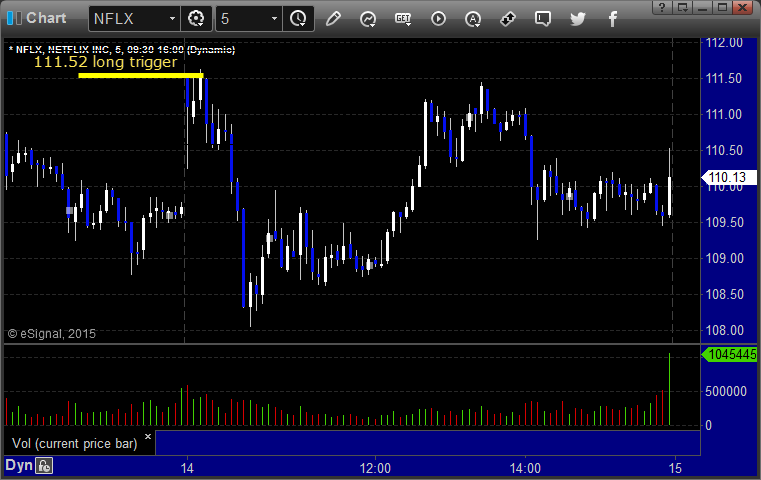The image size is (761, 480).
Task: Click the comment bubble icon
Action: (543, 19)
